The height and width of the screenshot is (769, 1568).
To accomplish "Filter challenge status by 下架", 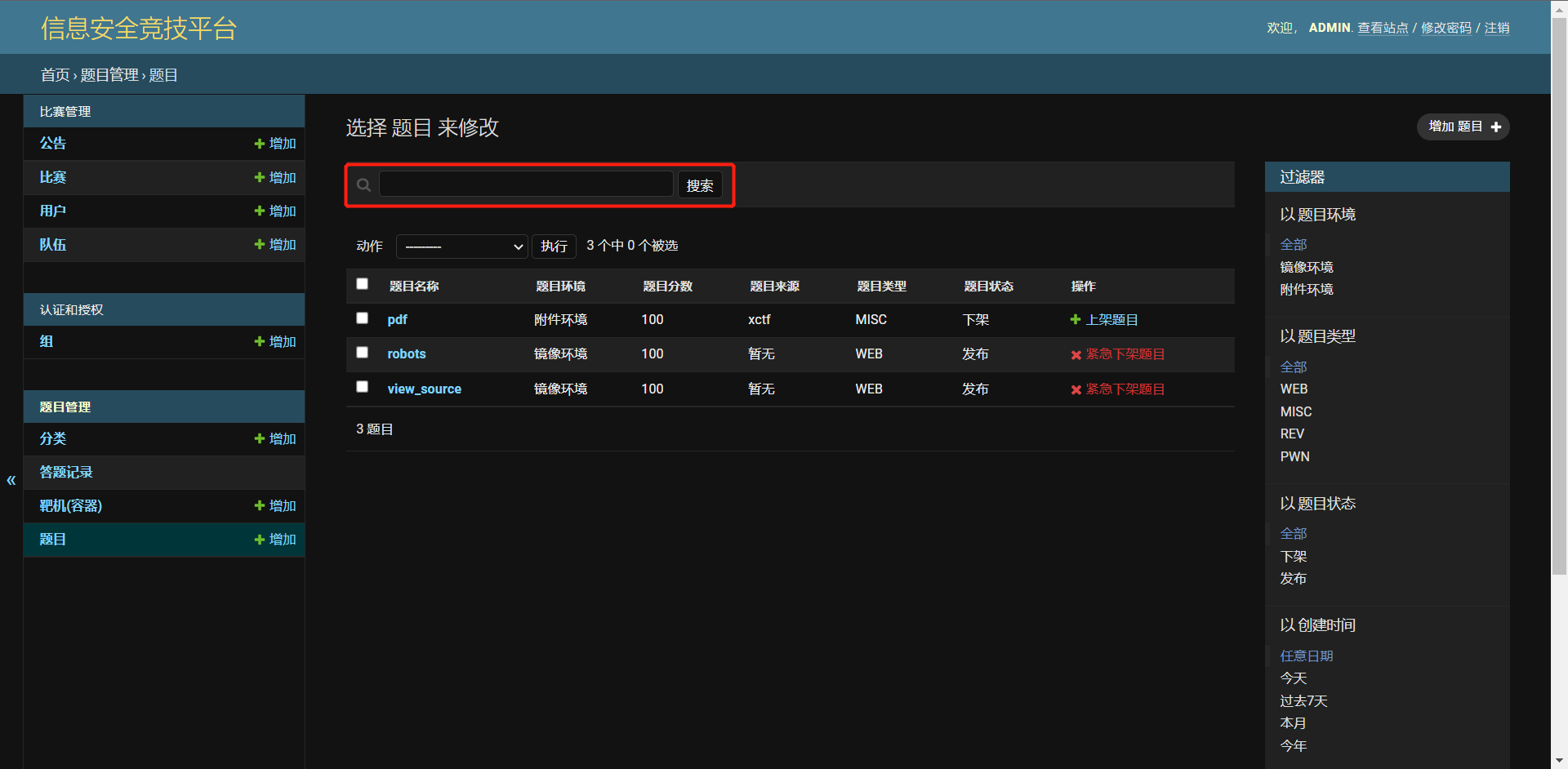I will tap(1294, 556).
